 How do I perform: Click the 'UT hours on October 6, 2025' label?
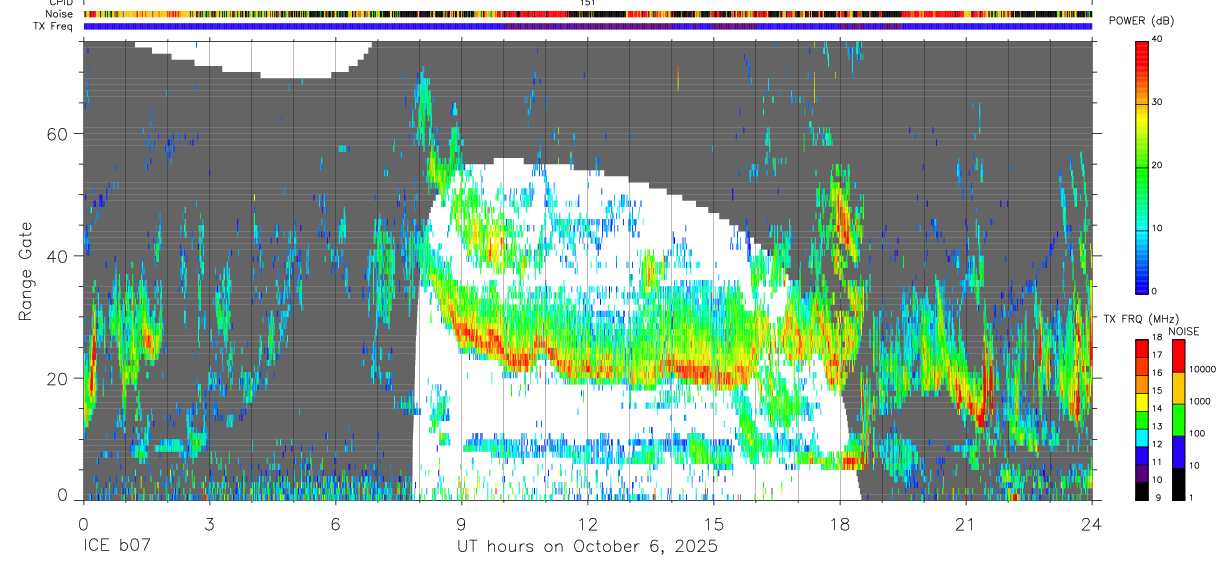click(x=588, y=548)
